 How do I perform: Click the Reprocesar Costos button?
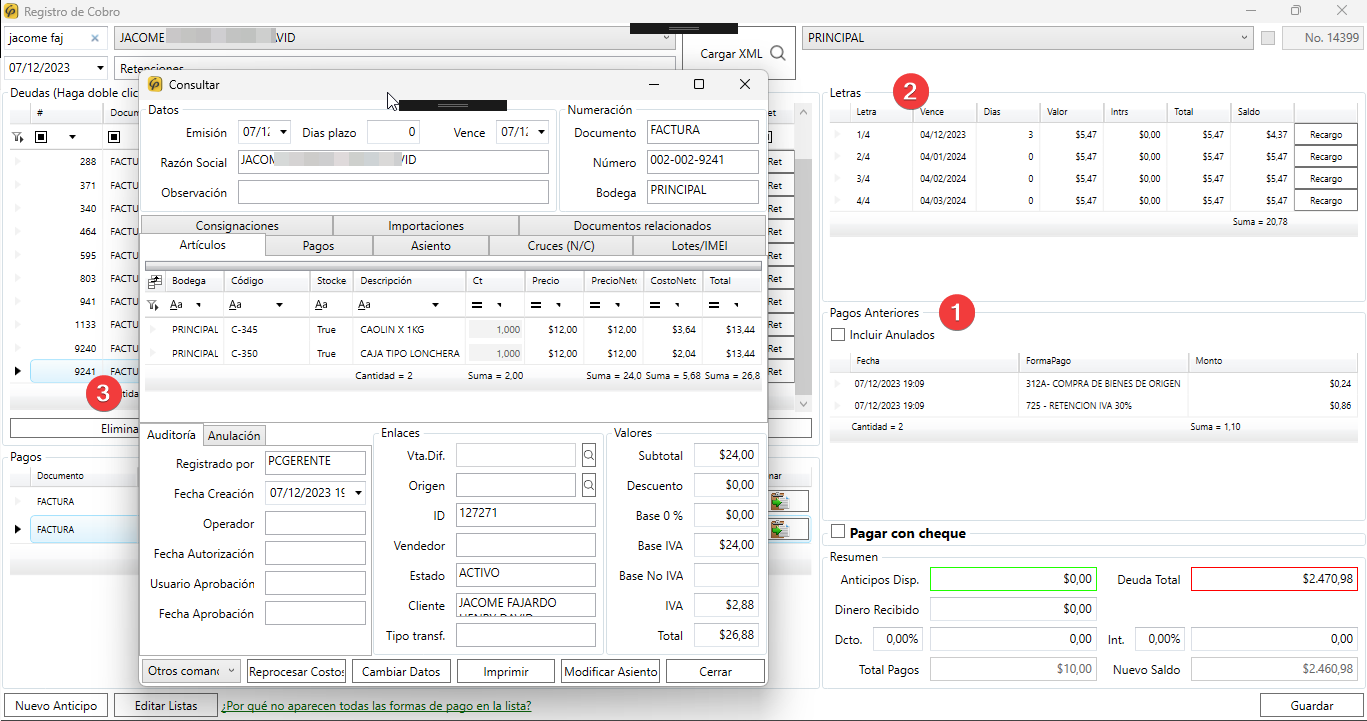click(296, 671)
